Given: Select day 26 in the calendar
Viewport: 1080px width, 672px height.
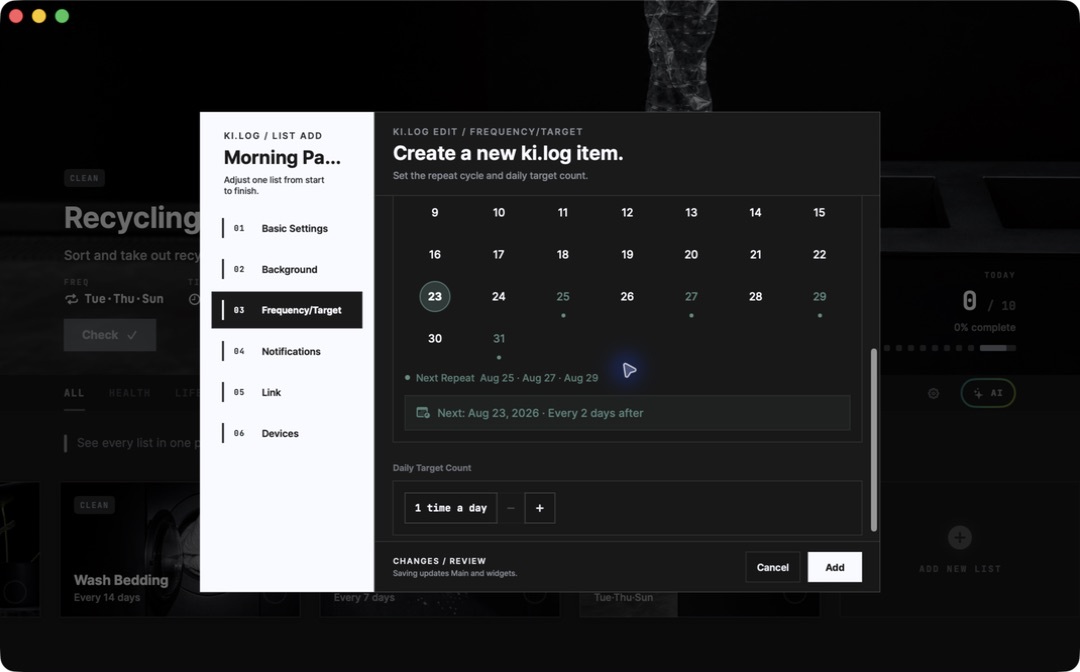Looking at the screenshot, I should coord(627,297).
